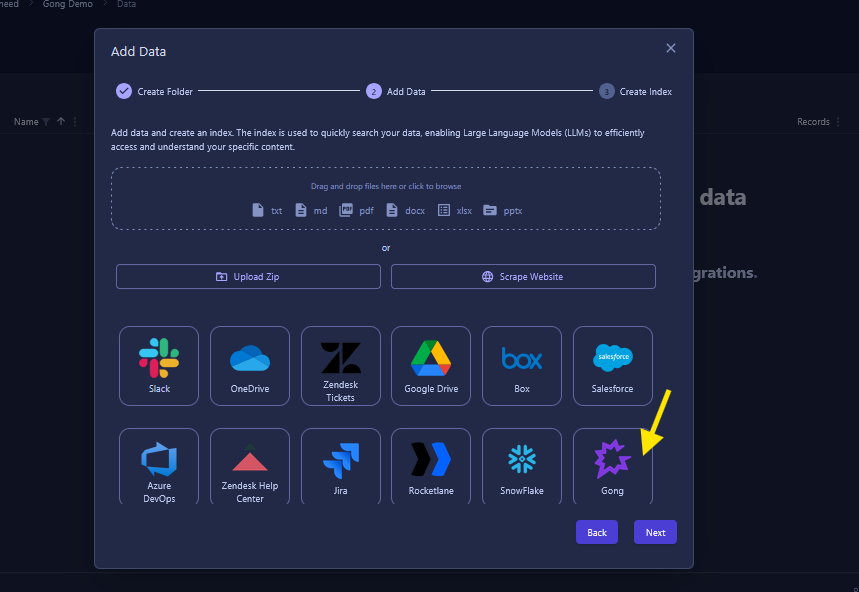Choose the Rocketlane integration
The width and height of the screenshot is (859, 592).
coord(431,466)
